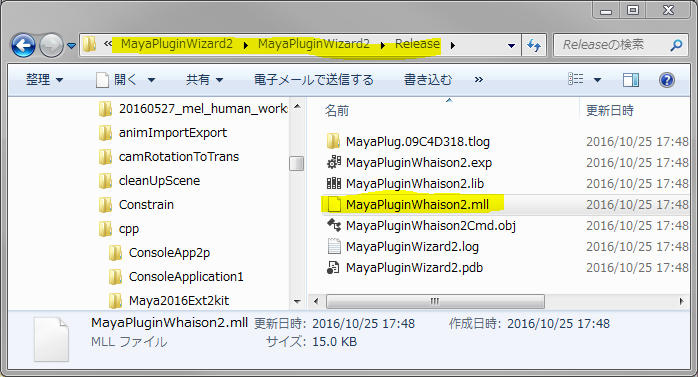Click the 書き込む toolbar button
Image resolution: width=698 pixels, height=377 pixels.
pos(427,80)
